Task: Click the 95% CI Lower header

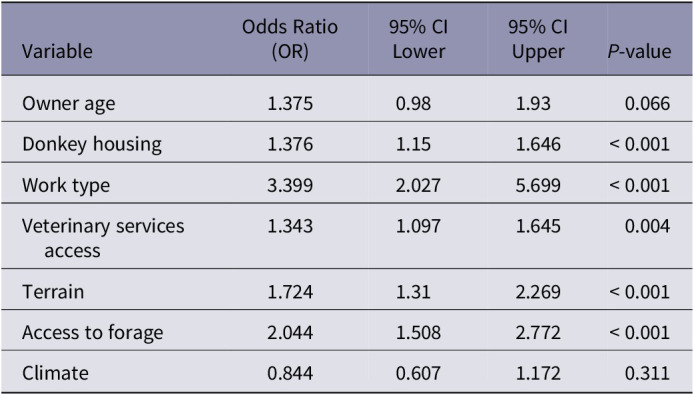Action: click(x=418, y=39)
